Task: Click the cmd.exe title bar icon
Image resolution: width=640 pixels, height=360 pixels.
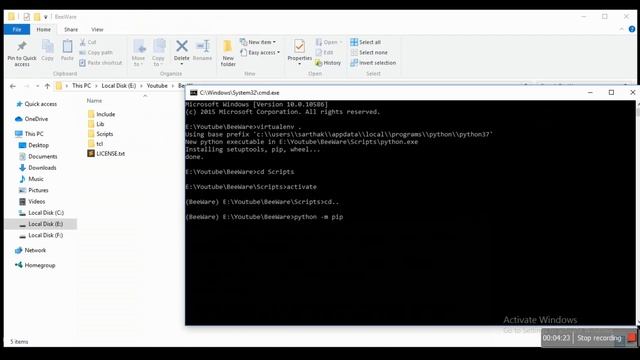Action: (x=194, y=93)
